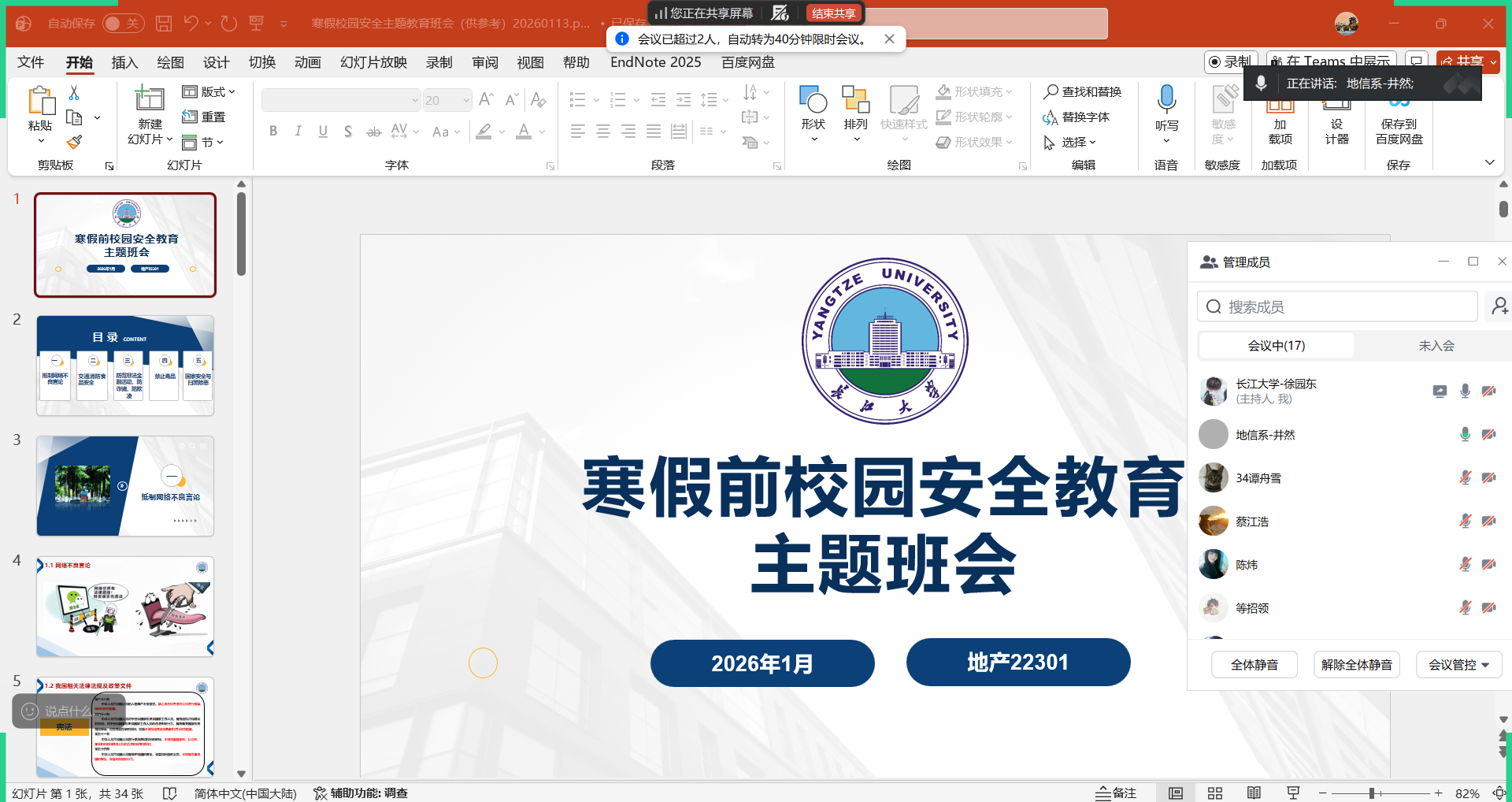This screenshot has width=1512, height=802.
Task: Open the 幻灯片放映 ribbon tab
Action: point(373,62)
